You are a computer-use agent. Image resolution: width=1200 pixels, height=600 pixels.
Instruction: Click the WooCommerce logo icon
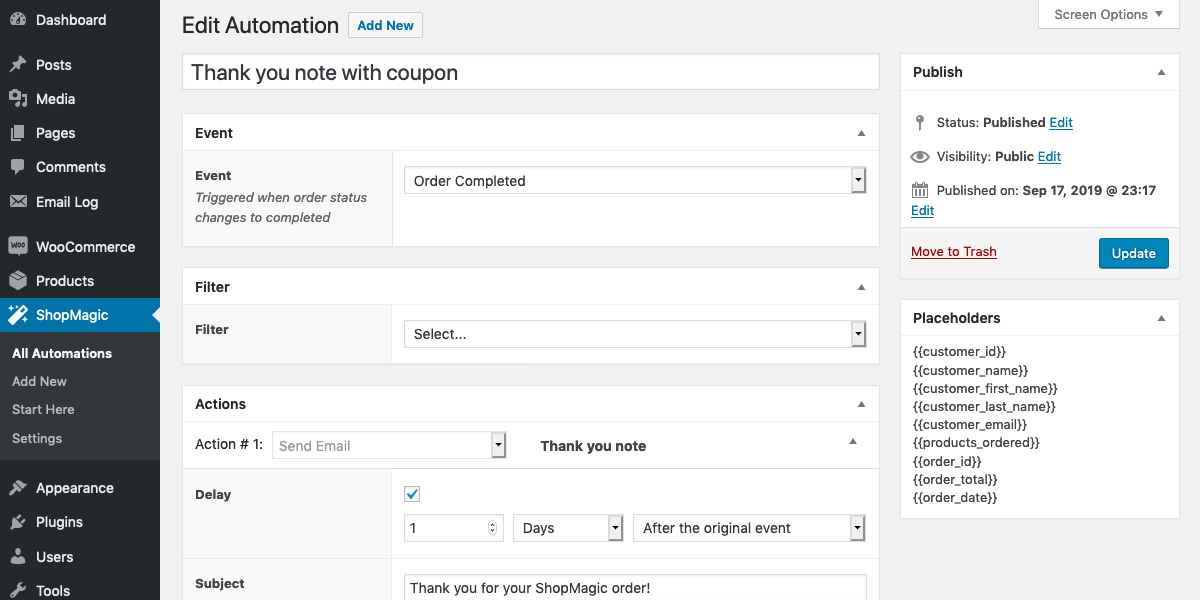coord(18,247)
